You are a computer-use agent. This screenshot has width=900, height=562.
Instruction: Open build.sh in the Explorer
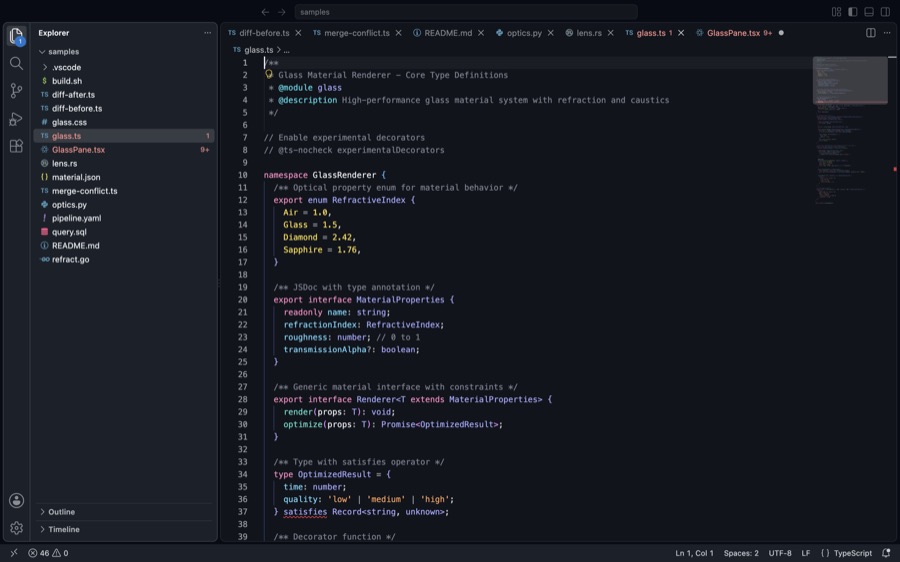click(125, 81)
